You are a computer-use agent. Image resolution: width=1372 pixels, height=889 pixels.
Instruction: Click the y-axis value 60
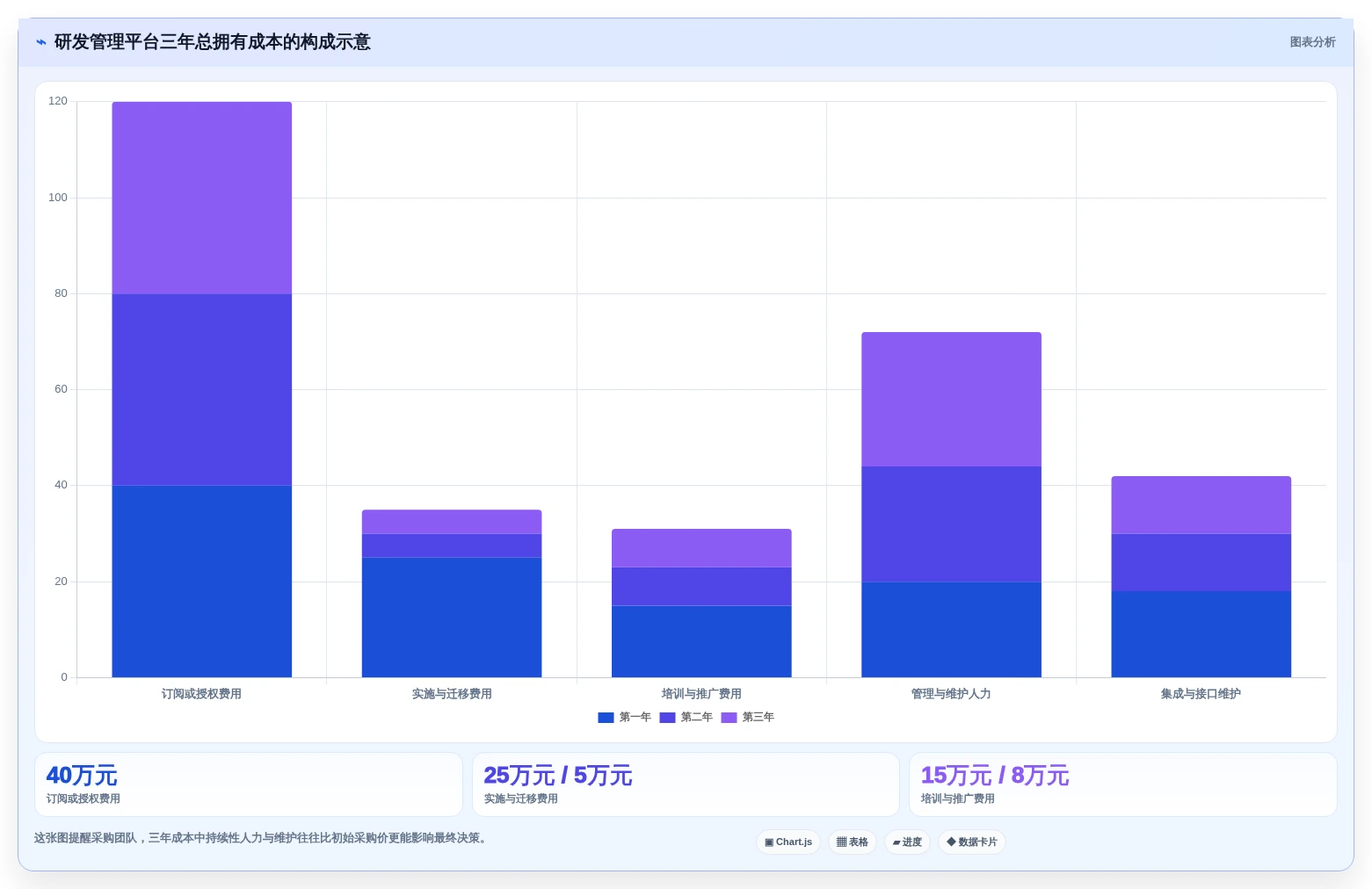coord(61,389)
